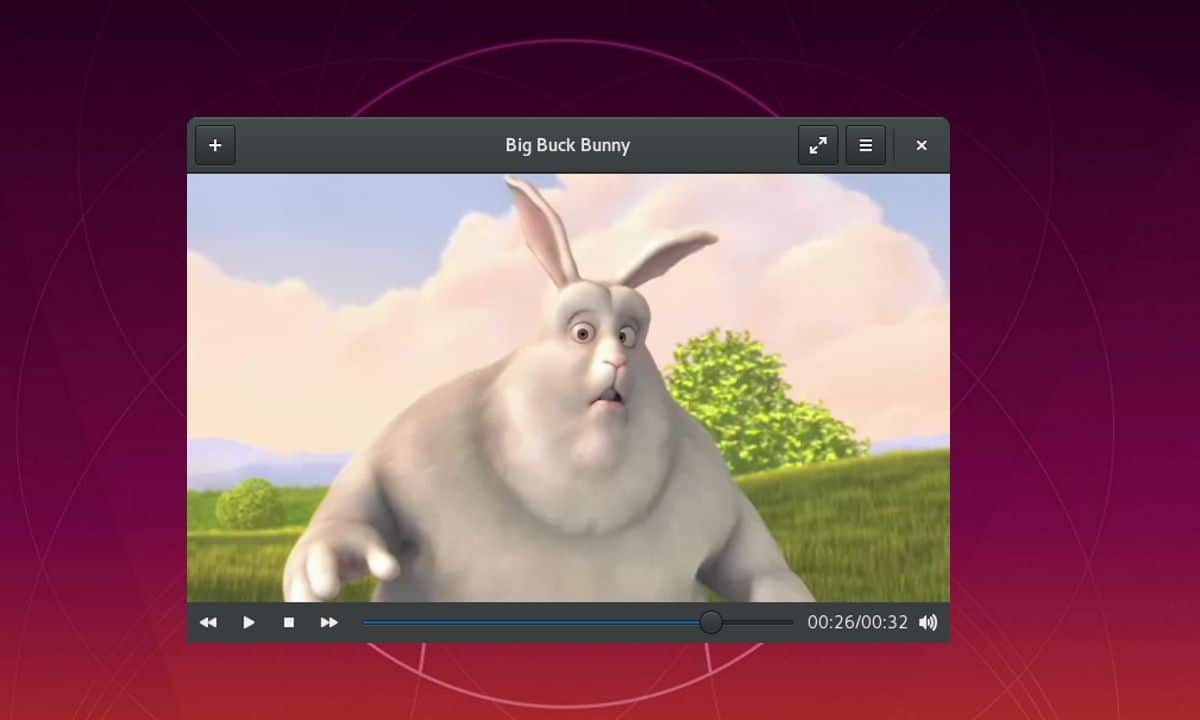The width and height of the screenshot is (1200, 720).
Task: Close the Big Buck Bunny player window
Action: 922,145
